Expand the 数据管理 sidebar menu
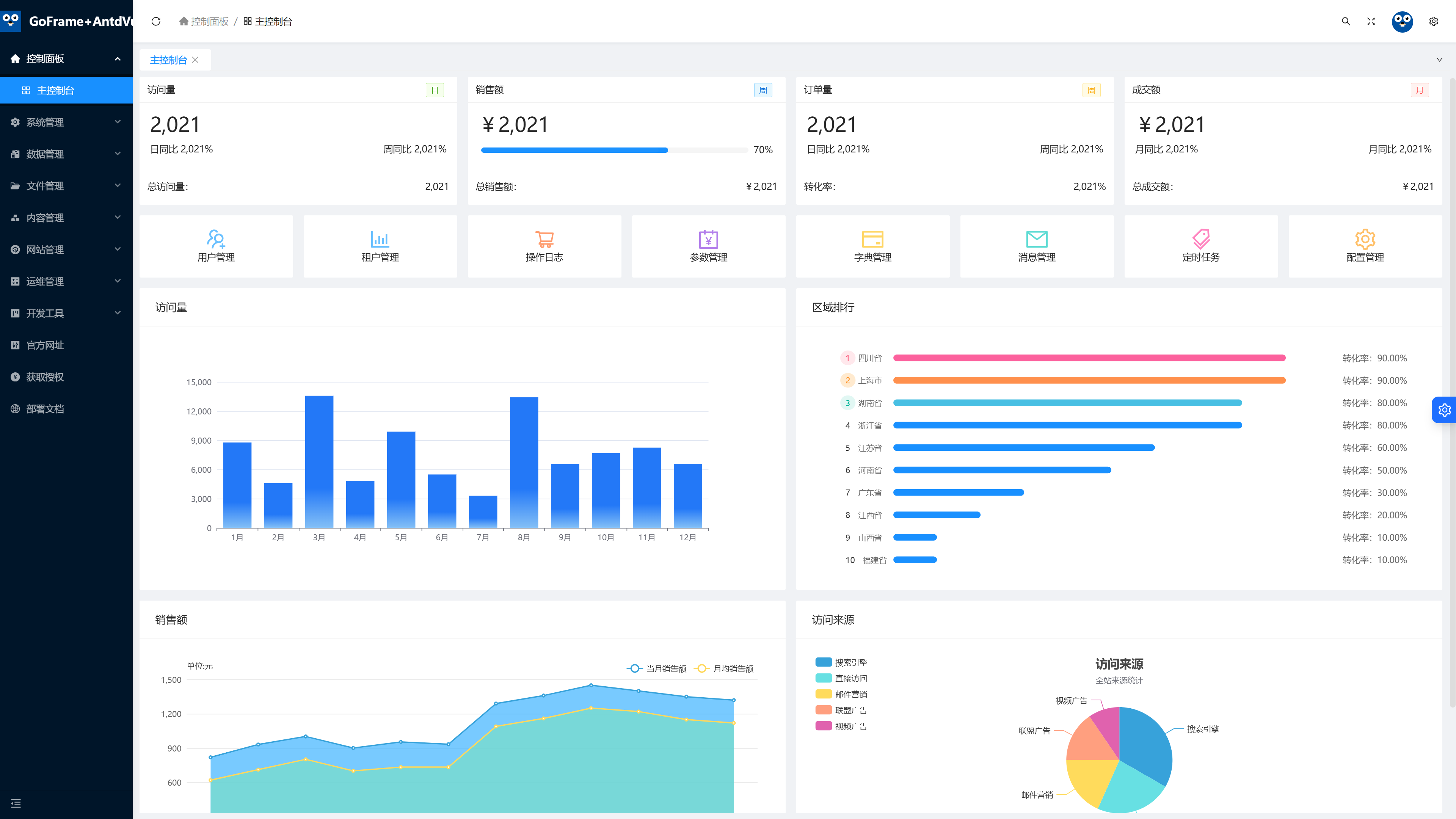The image size is (1456, 819). (66, 154)
